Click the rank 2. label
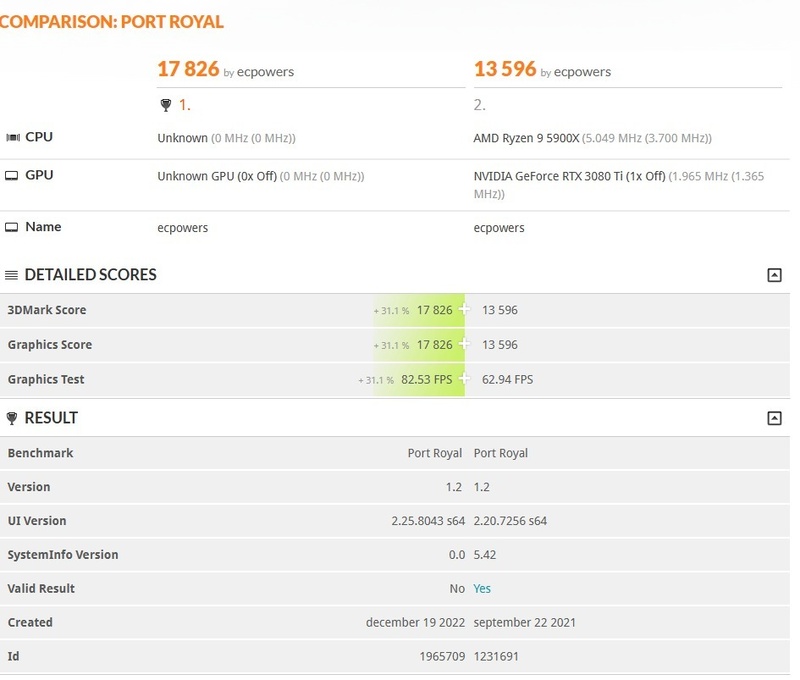 480,105
